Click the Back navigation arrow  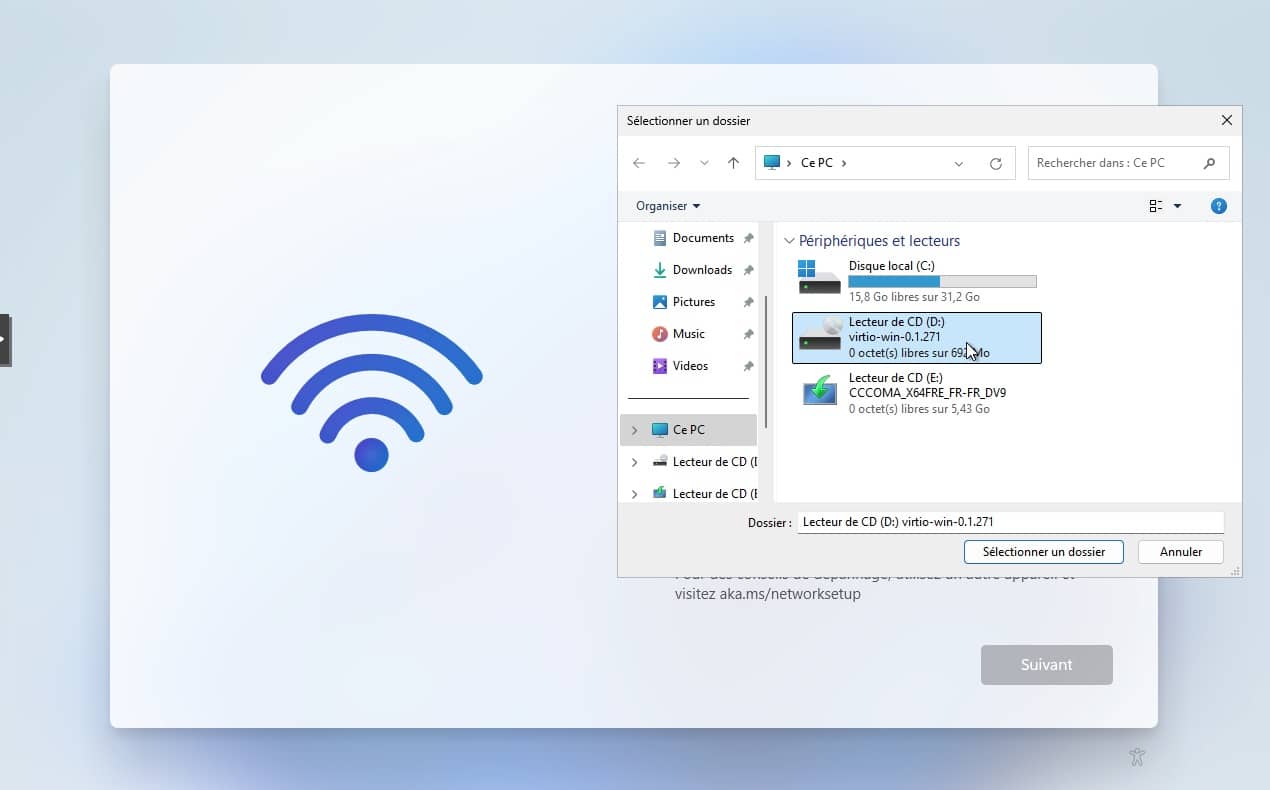tap(639, 163)
